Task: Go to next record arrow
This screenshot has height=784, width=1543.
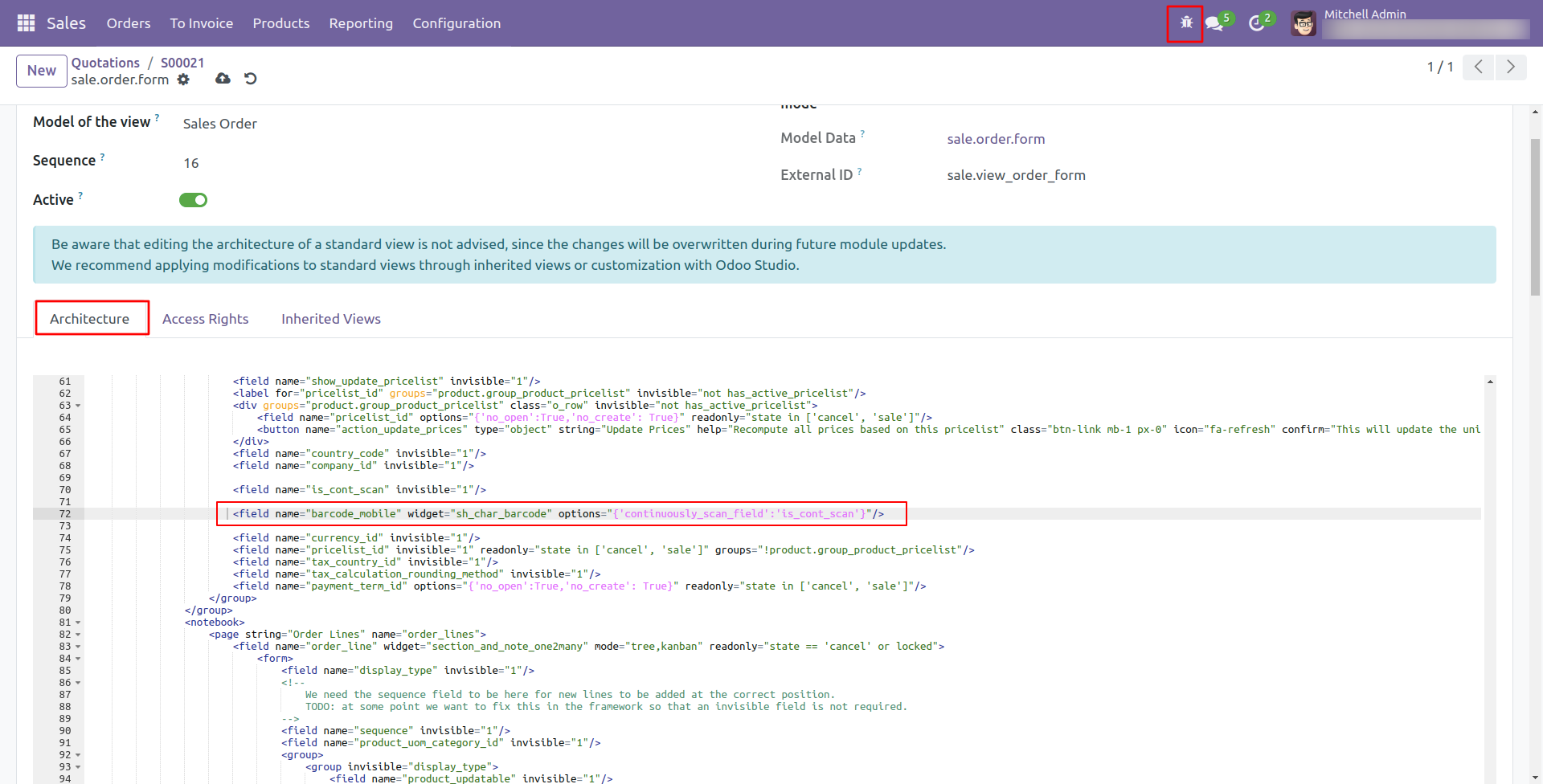Action: [x=1511, y=67]
